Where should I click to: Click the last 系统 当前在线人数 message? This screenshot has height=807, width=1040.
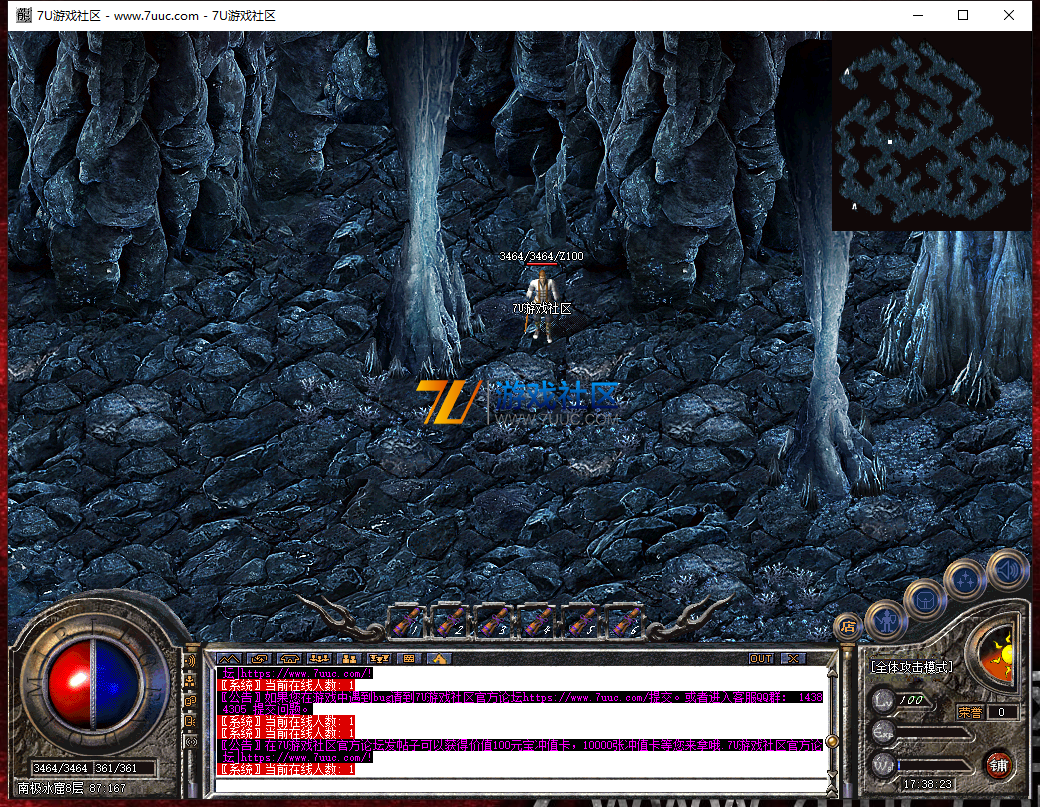click(287, 769)
